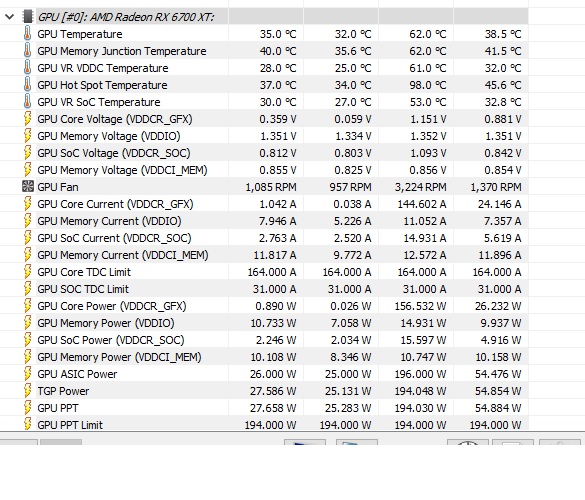This screenshot has height=500, width=585.
Task: Select the GPU Core Current (VDDCR_GFX) label
Action: [115, 204]
